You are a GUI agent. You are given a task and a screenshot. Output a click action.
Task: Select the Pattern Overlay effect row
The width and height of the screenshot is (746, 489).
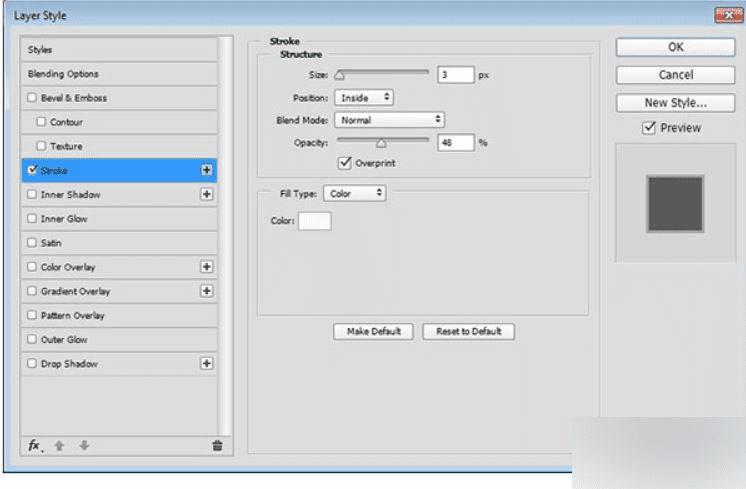(119, 315)
